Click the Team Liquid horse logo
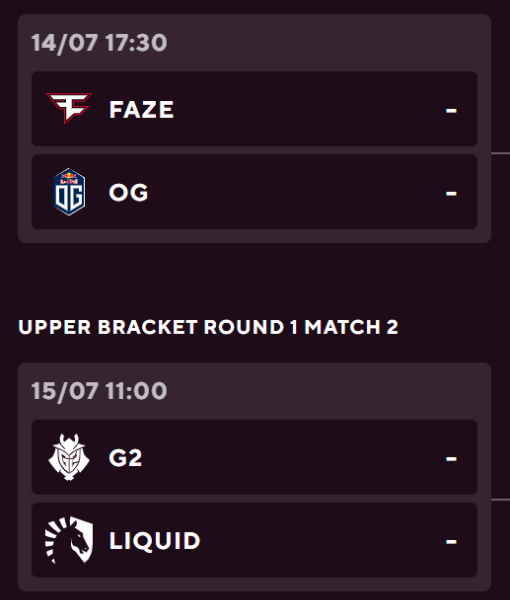The image size is (510, 600). [x=69, y=540]
